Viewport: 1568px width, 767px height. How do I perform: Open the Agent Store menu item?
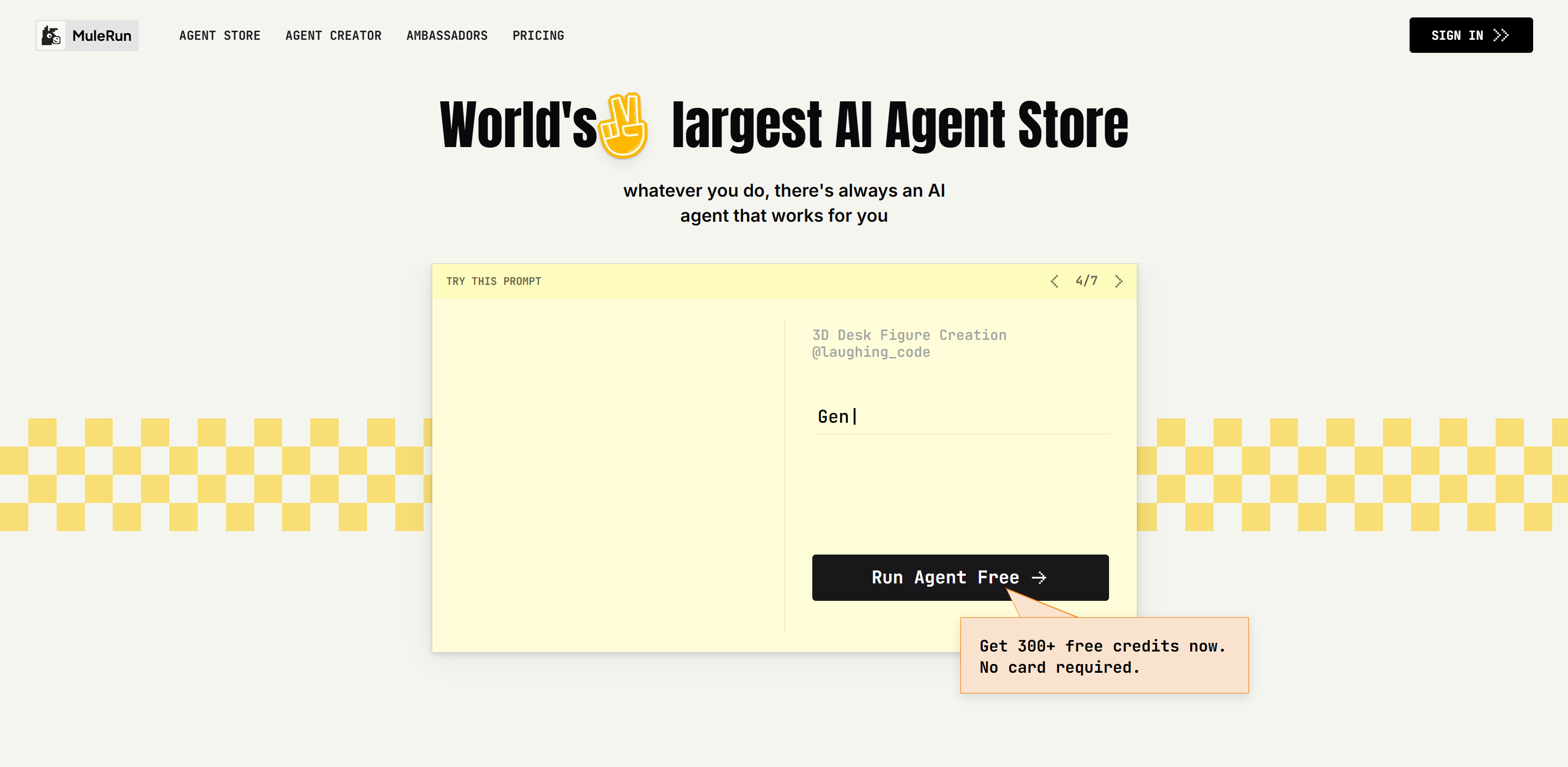pyautogui.click(x=219, y=35)
